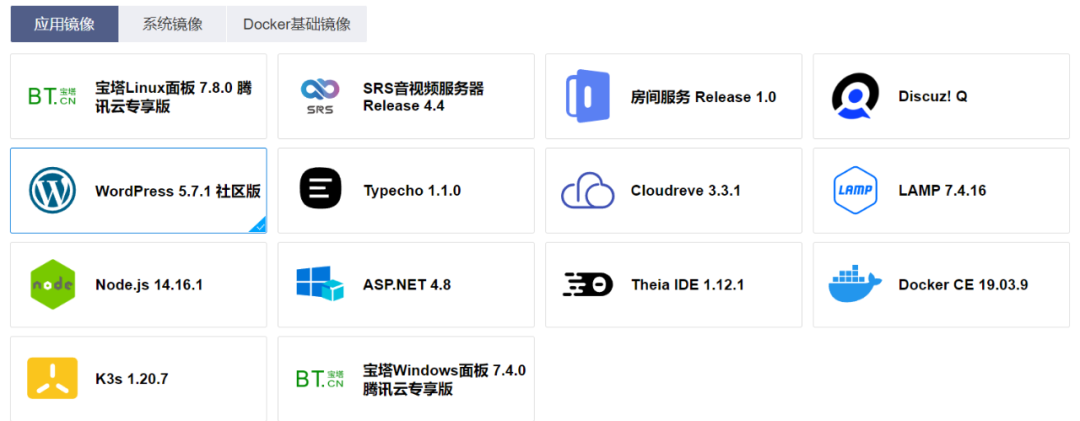The height and width of the screenshot is (421, 1080).
Task: Select 宝塔Linux面板 7.8.0 腾讯云专享版 text
Action: tap(174, 97)
